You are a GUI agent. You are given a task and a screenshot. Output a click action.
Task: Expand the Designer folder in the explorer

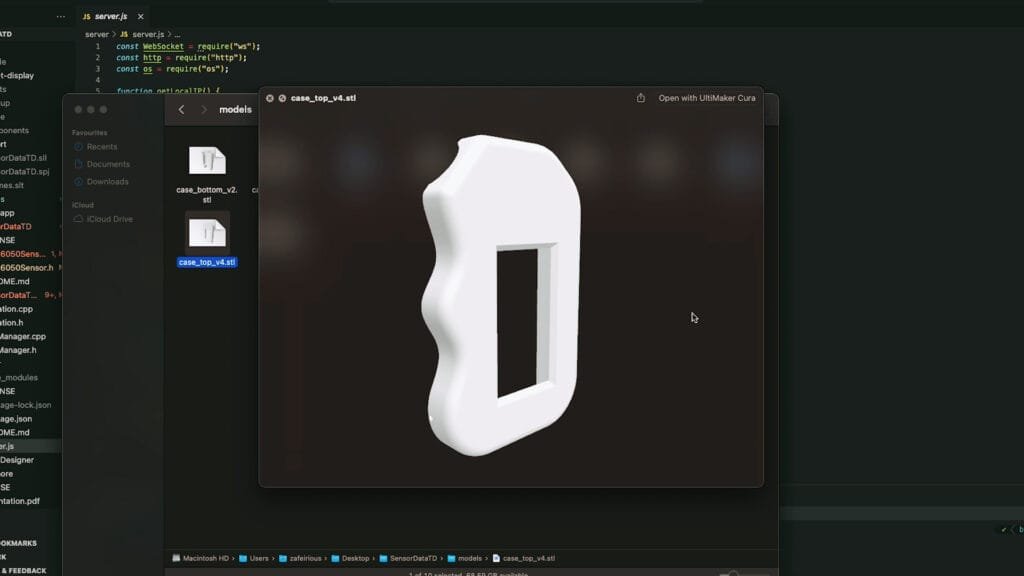pos(17,460)
